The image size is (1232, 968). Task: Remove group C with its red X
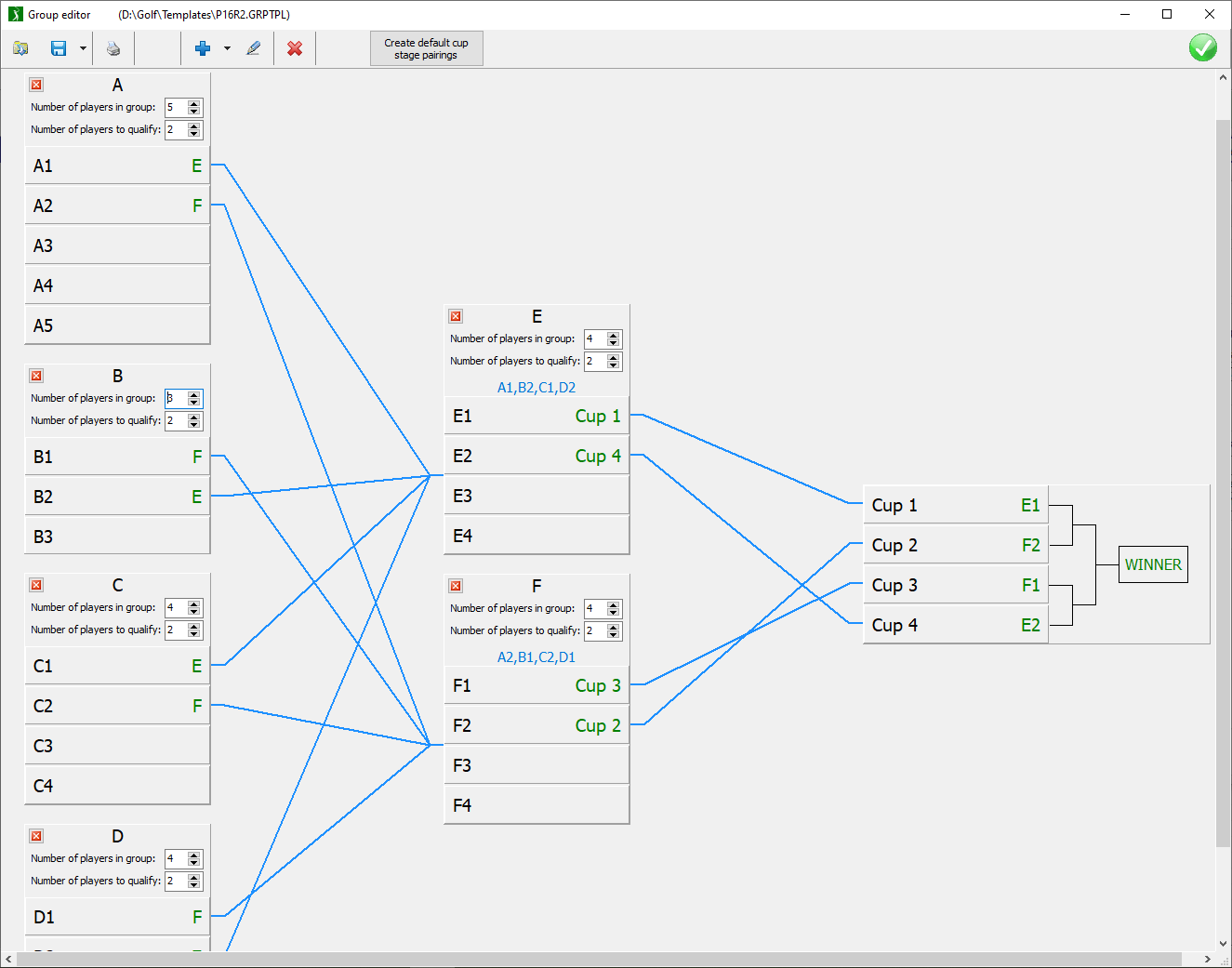[36, 585]
